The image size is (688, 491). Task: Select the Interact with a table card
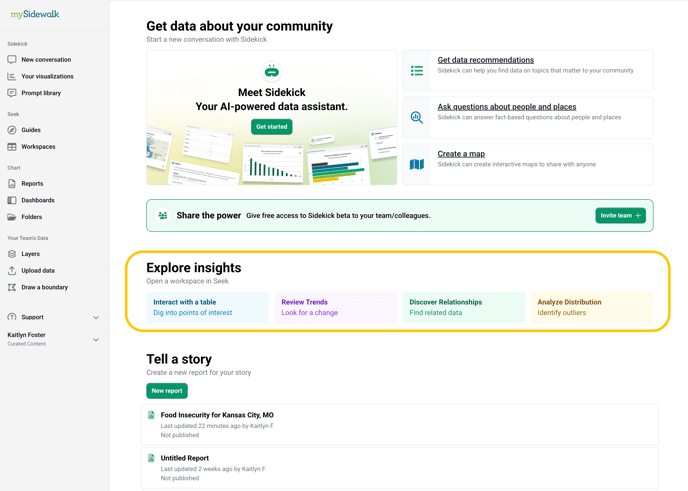pos(208,308)
